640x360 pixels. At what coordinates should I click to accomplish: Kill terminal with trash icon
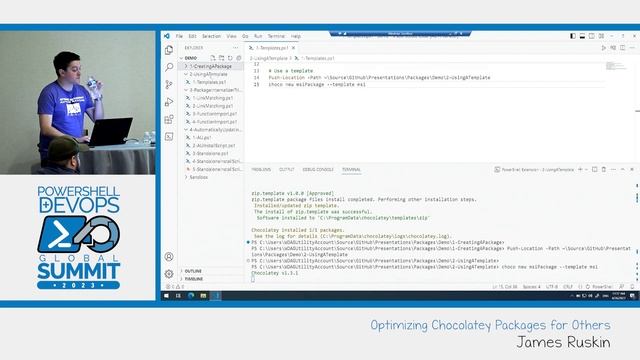604,169
